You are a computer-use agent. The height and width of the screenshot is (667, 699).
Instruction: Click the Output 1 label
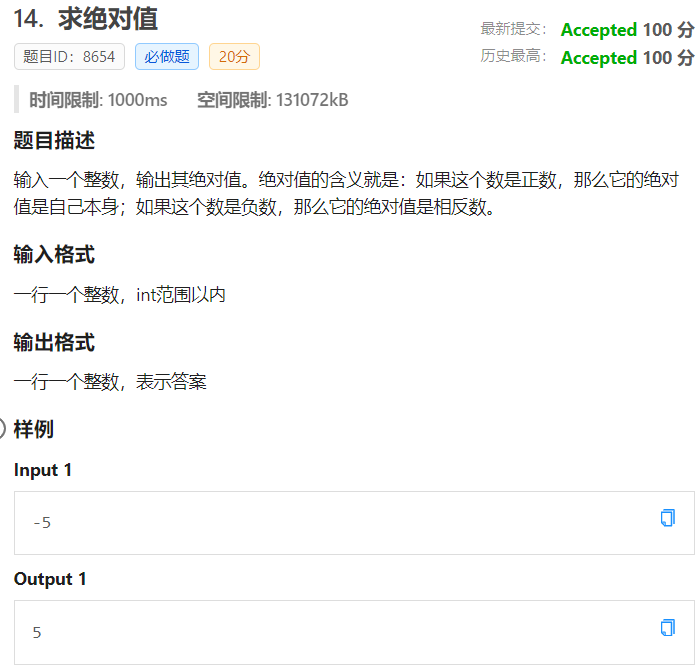click(50, 579)
